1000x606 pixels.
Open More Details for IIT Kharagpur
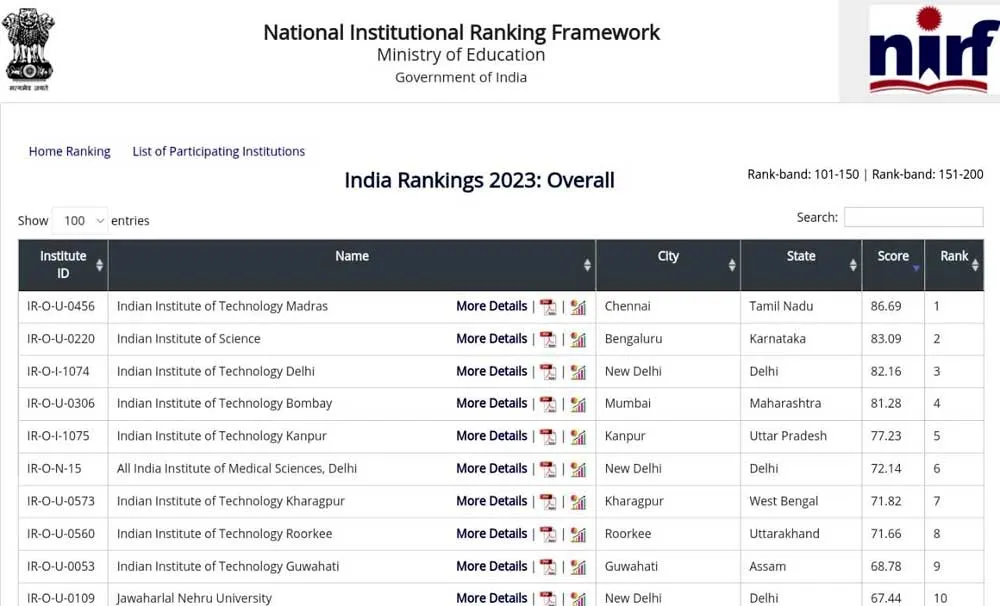(x=492, y=501)
